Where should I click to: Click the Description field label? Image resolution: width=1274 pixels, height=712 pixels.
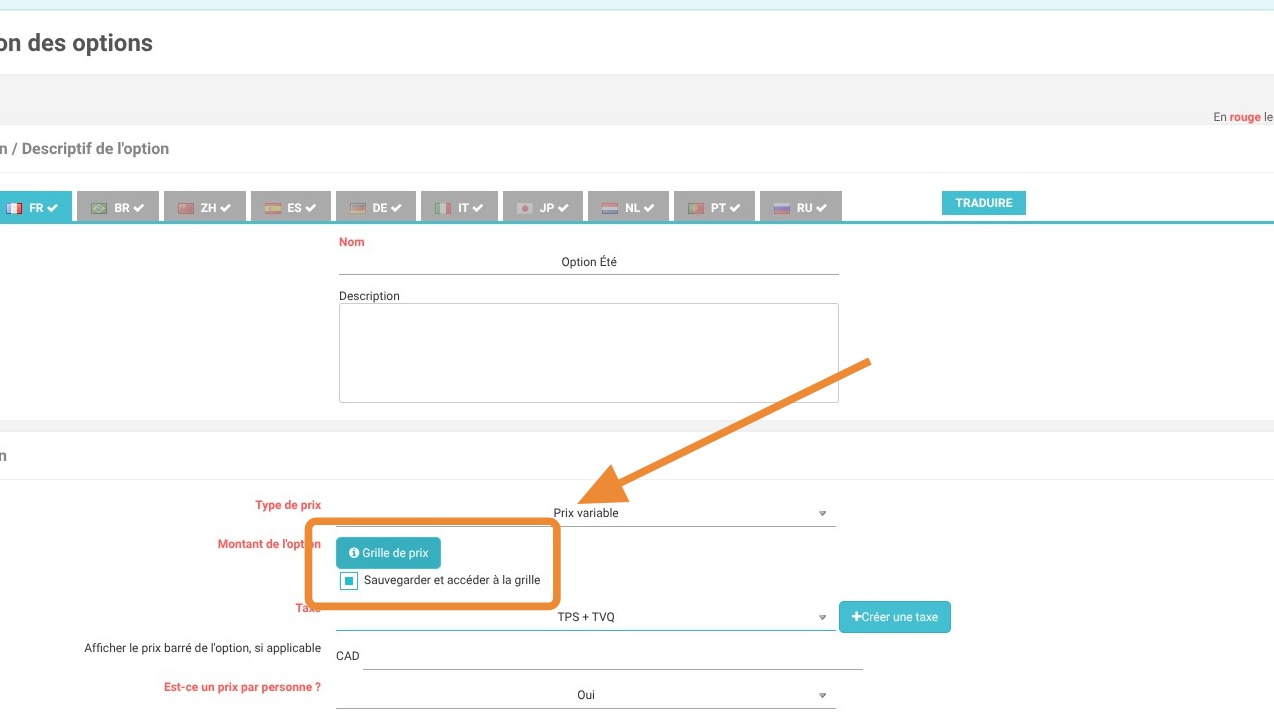point(369,296)
